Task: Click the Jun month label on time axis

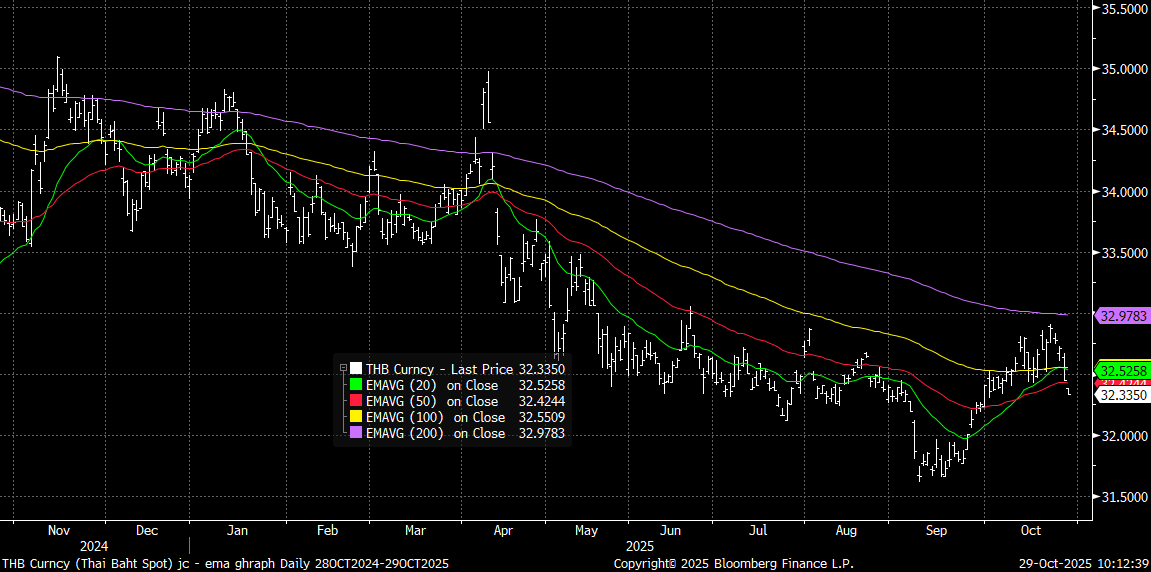Action: click(671, 530)
